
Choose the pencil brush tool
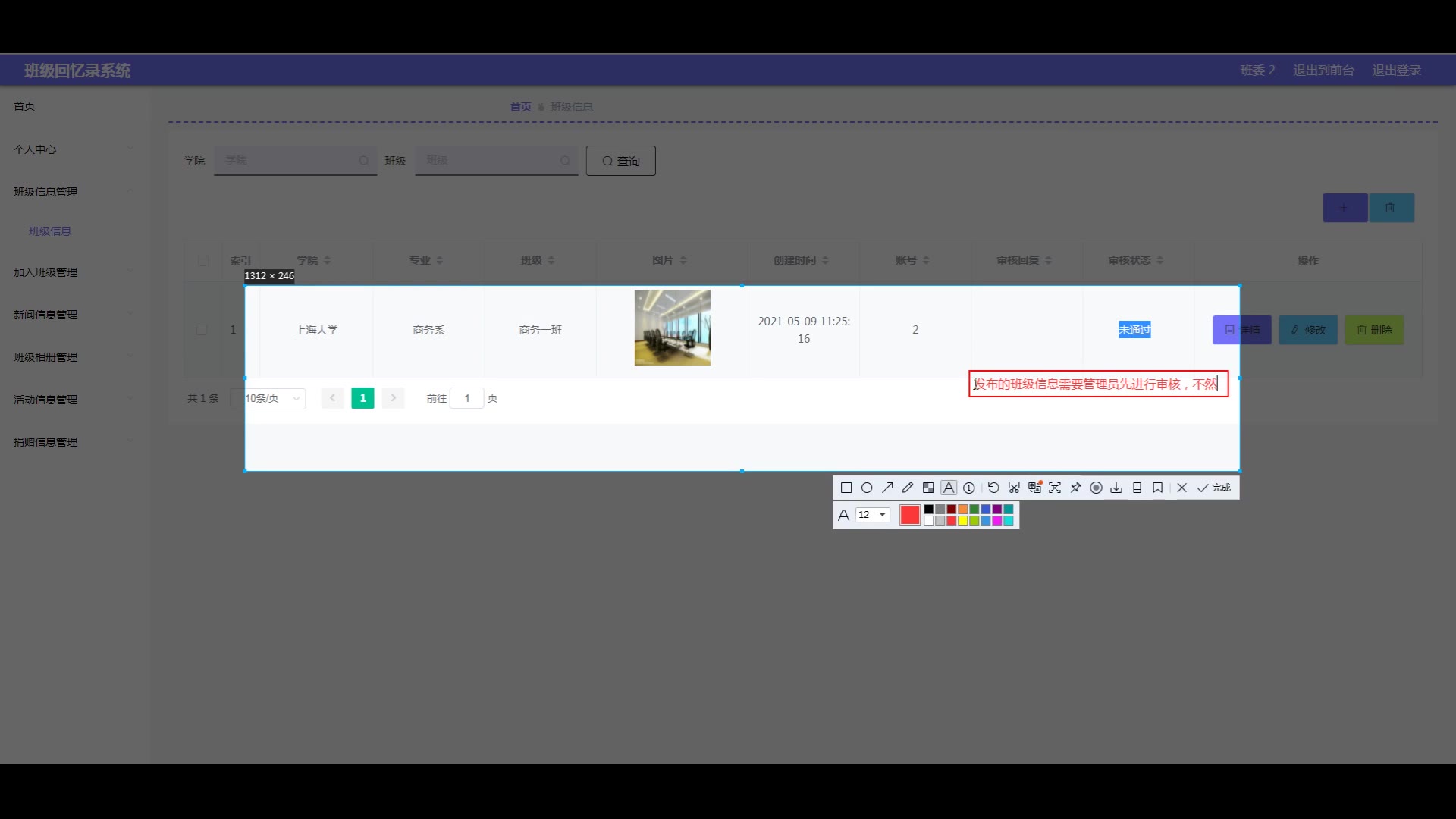(x=908, y=488)
